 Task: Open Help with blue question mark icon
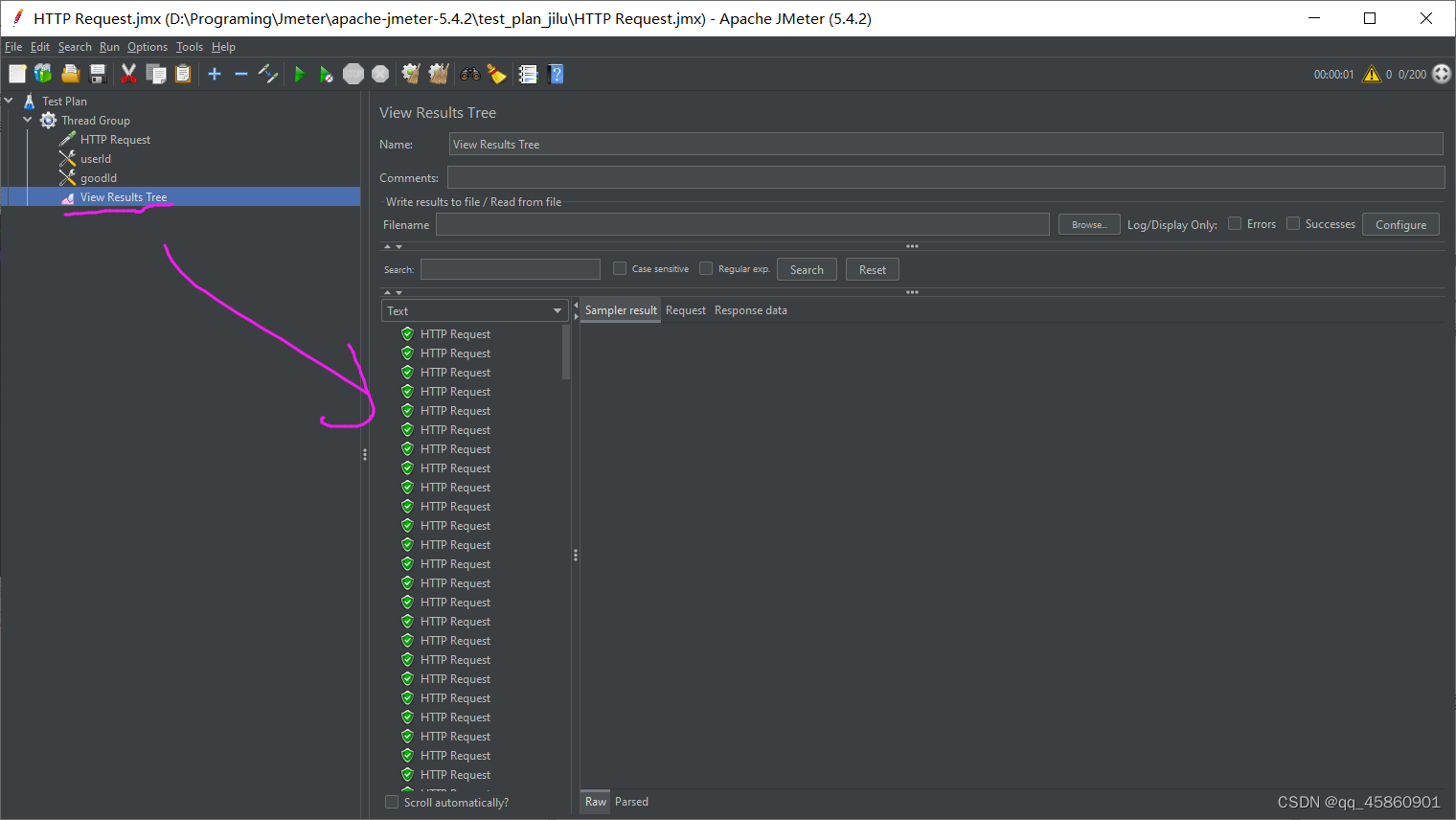pos(556,74)
